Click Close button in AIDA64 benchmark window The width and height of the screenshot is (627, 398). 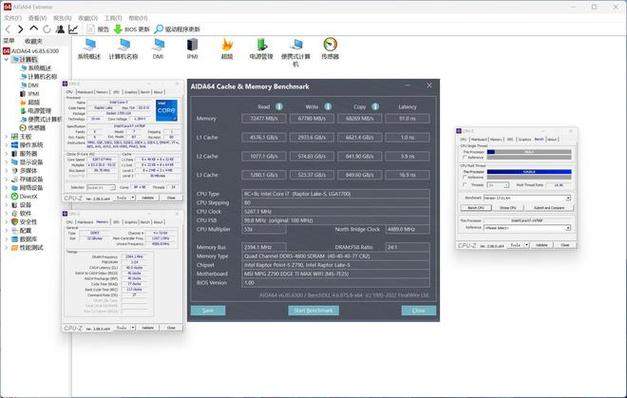point(419,310)
